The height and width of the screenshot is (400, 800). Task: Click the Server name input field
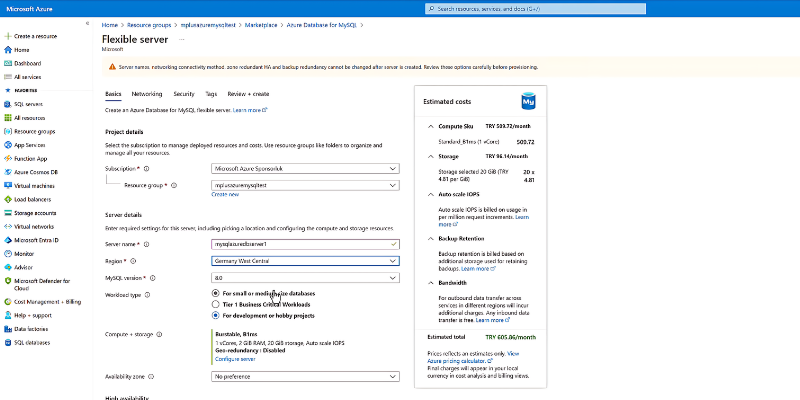tap(305, 244)
